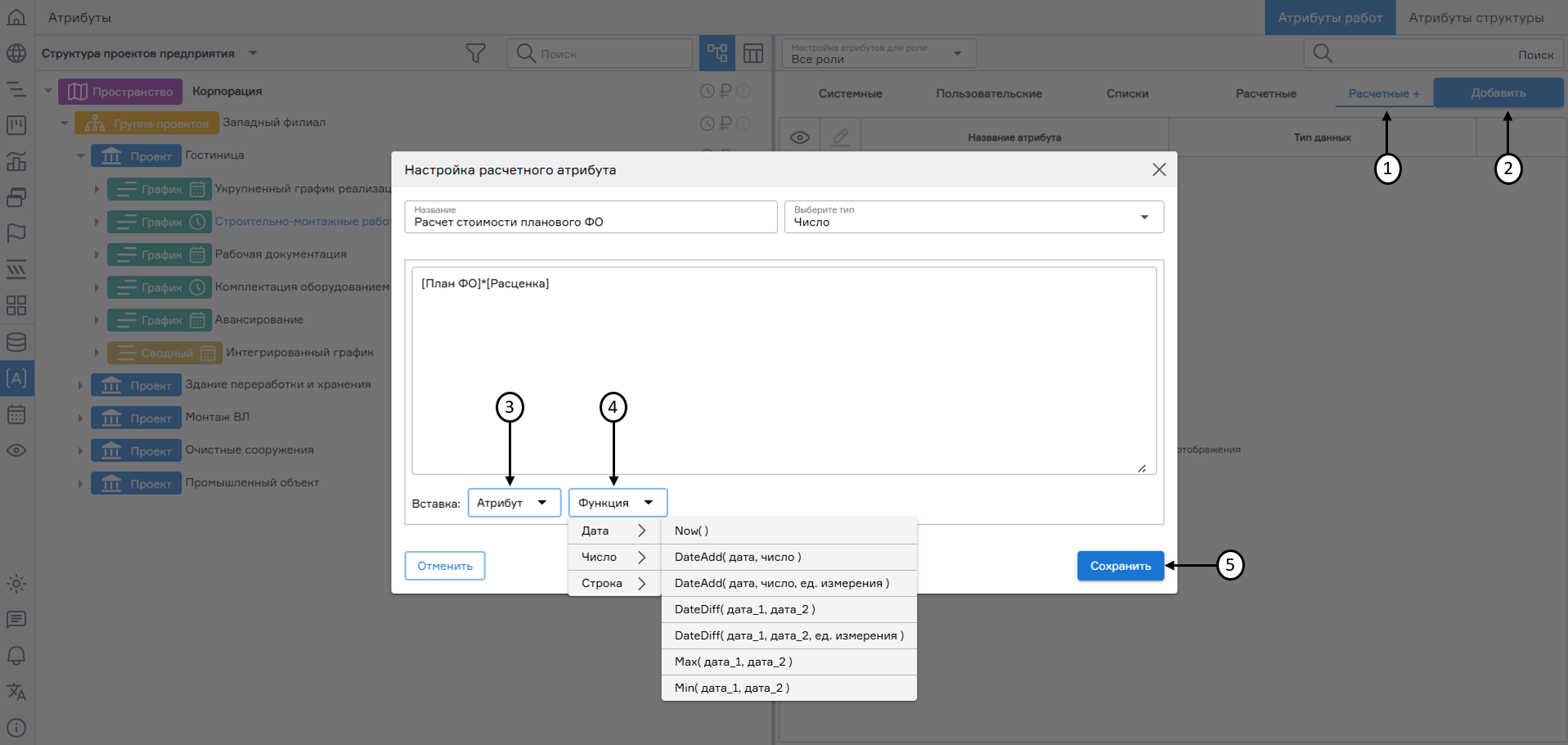Click the Отменить button
Image resolution: width=1568 pixels, height=745 pixels.
click(445, 566)
